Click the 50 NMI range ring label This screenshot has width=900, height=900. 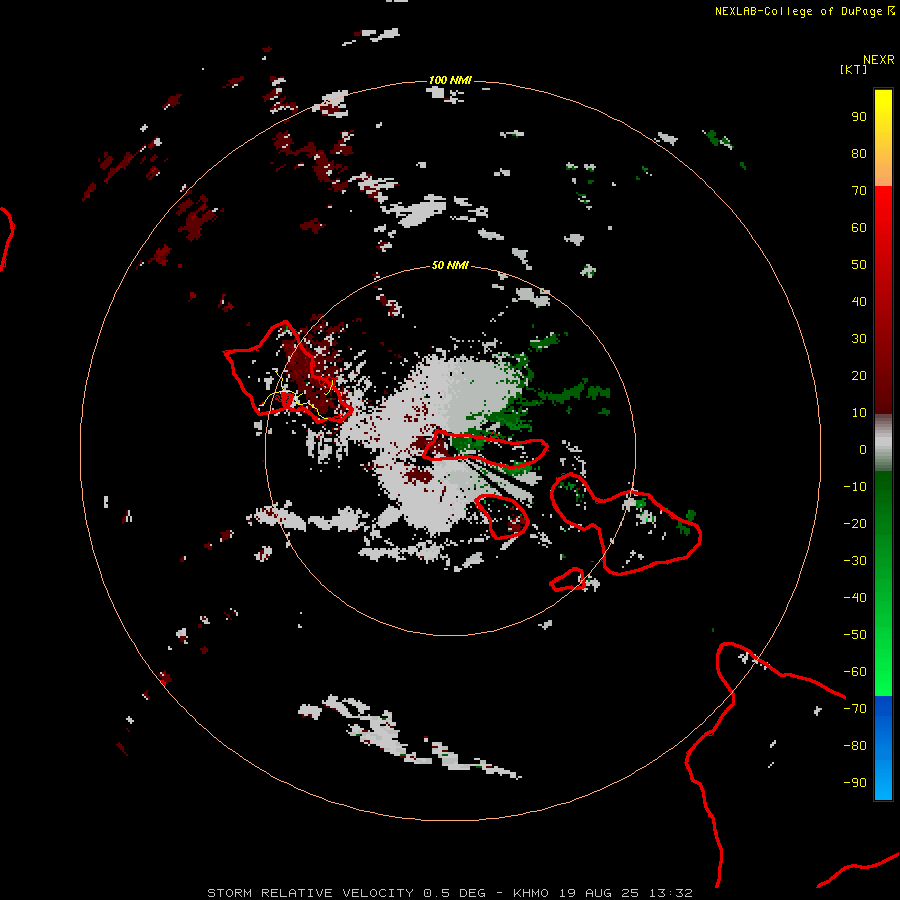(450, 265)
